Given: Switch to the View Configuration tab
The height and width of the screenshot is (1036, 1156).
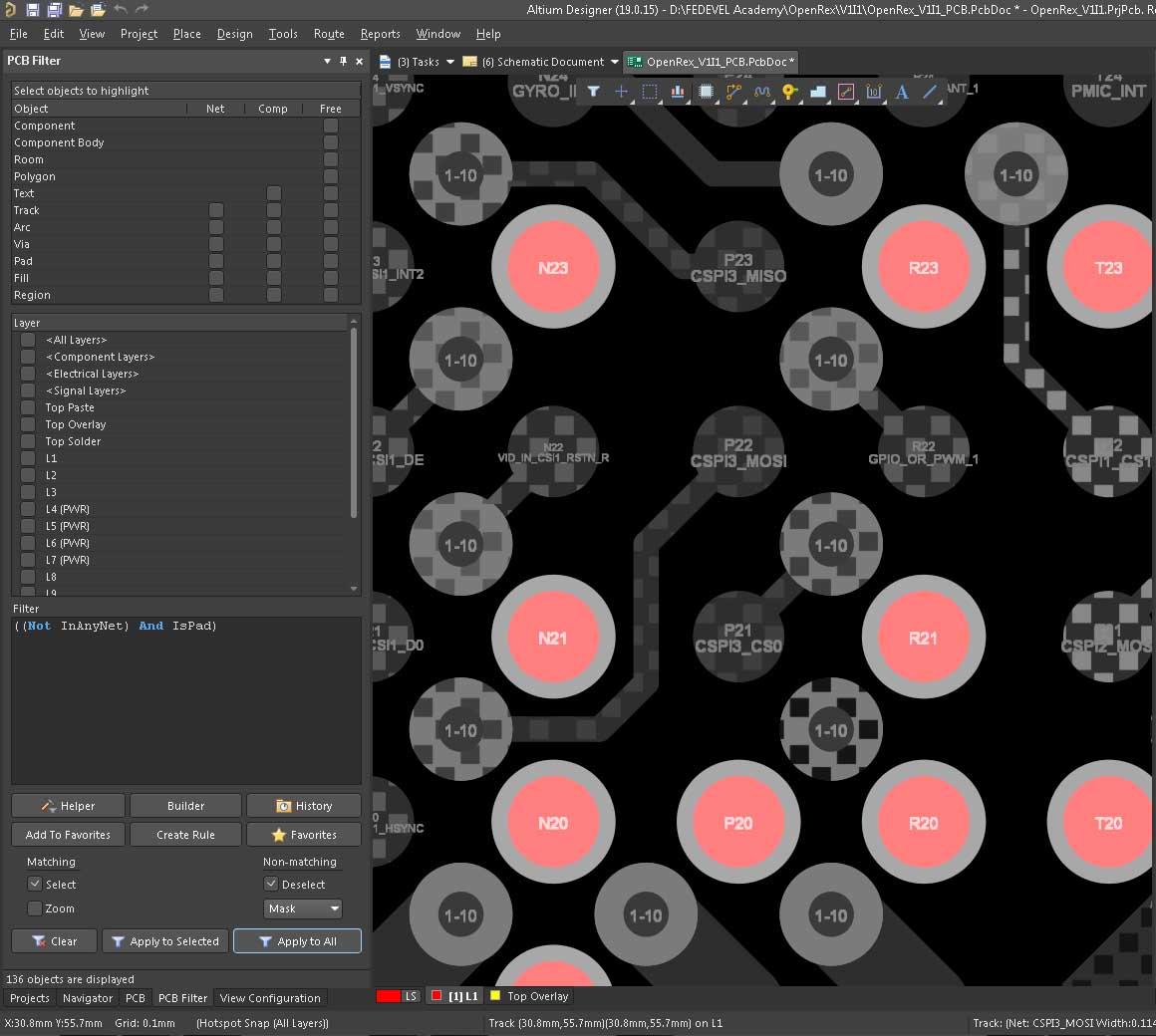Looking at the screenshot, I should [x=270, y=998].
